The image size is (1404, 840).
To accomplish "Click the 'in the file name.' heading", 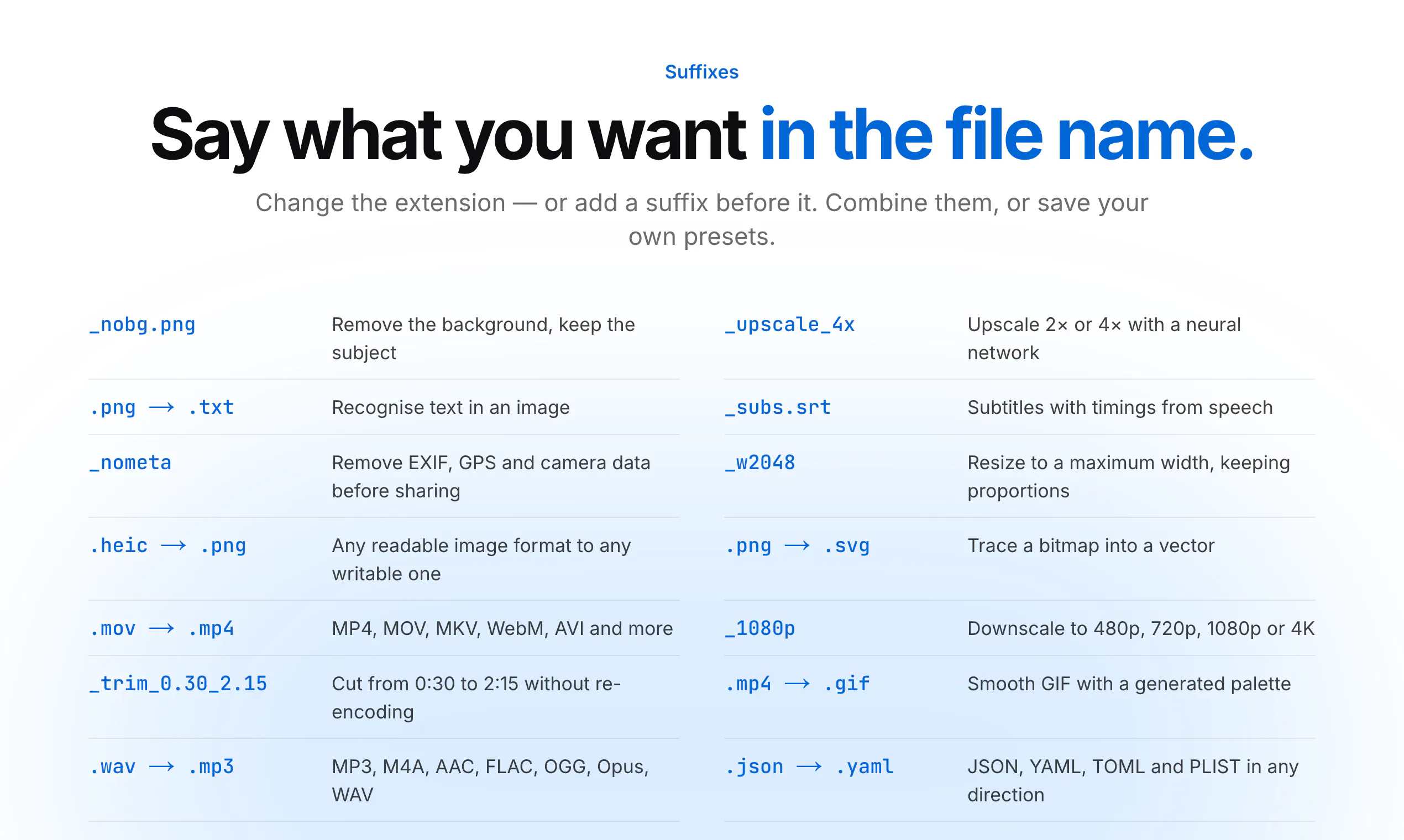I will tap(1007, 135).
